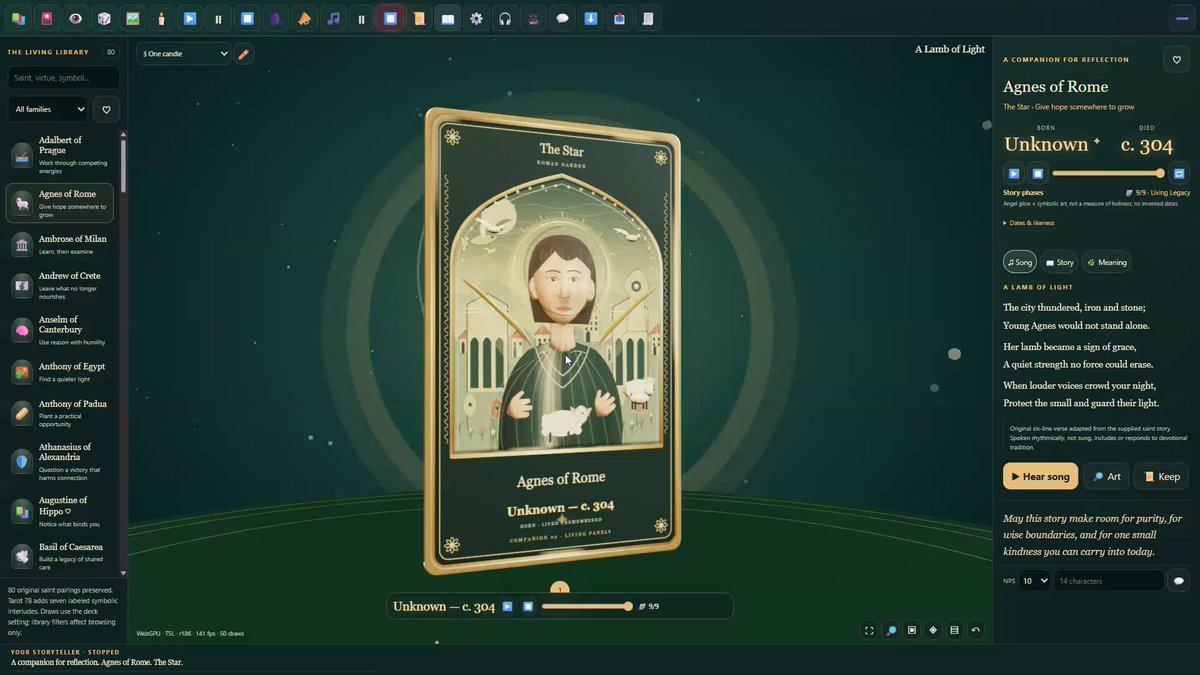
Task: Select Adalbert of Prague in the library
Action: [x=60, y=155]
